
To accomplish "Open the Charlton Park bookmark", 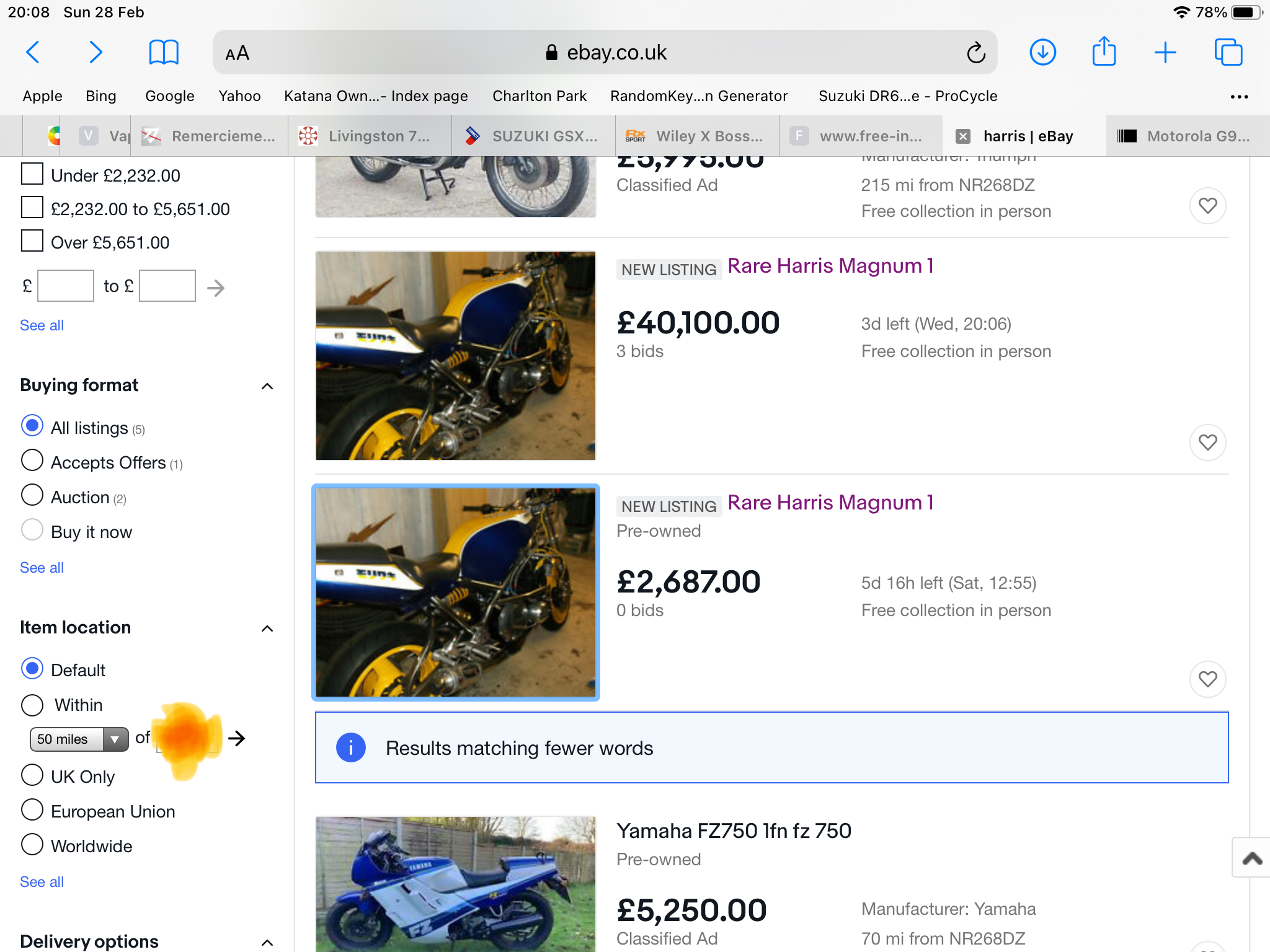I will (539, 96).
